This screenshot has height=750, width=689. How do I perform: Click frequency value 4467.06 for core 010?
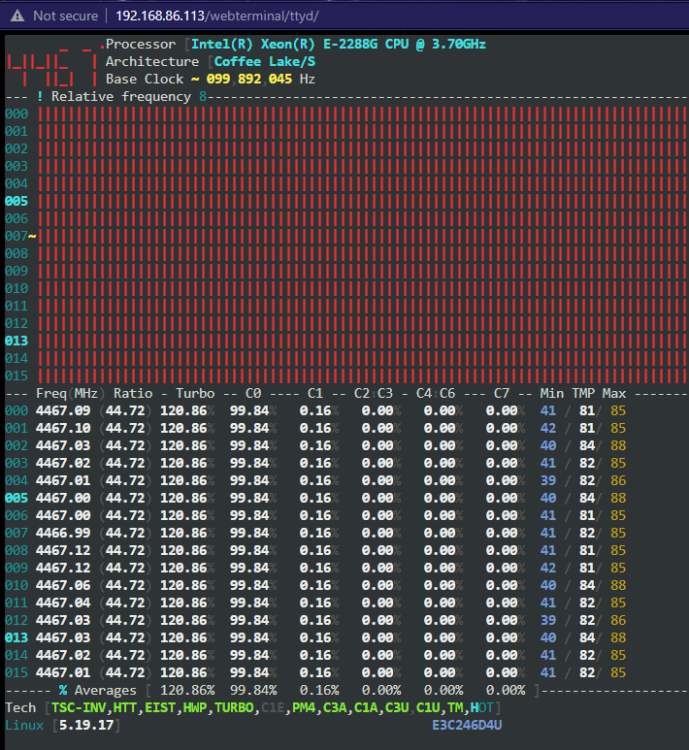63,585
